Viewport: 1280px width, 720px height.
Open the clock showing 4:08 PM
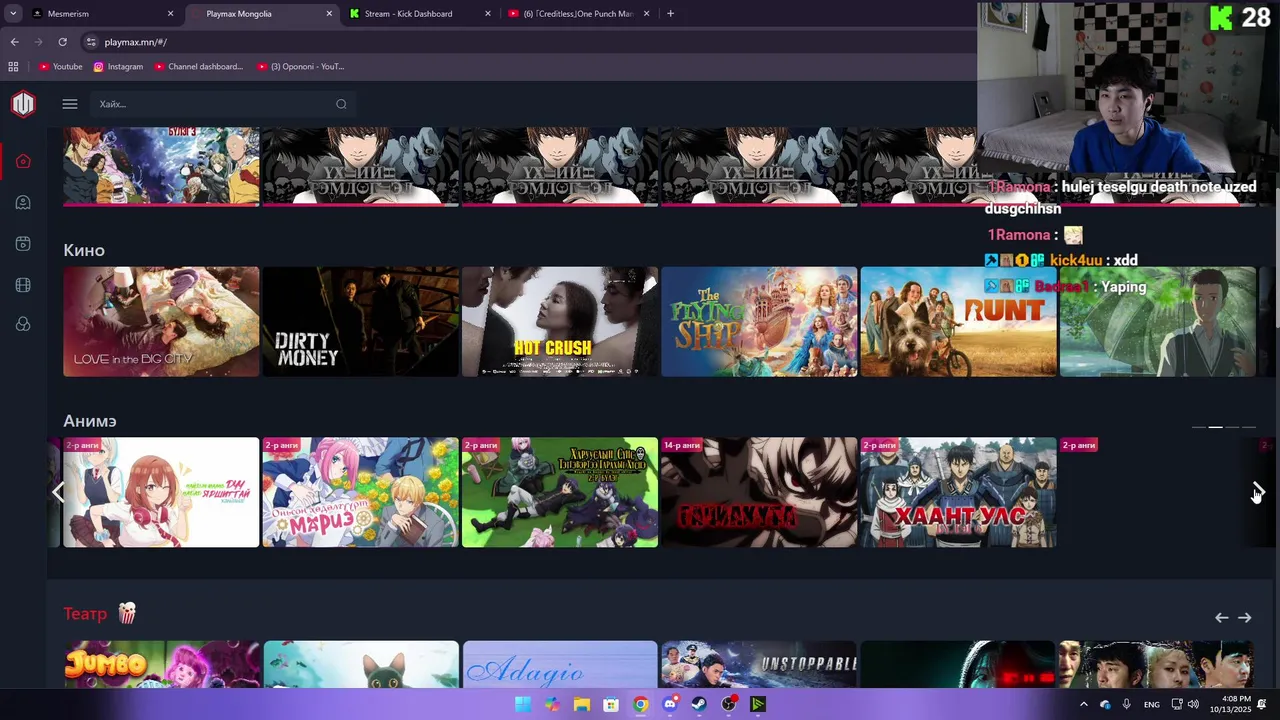[1229, 704]
